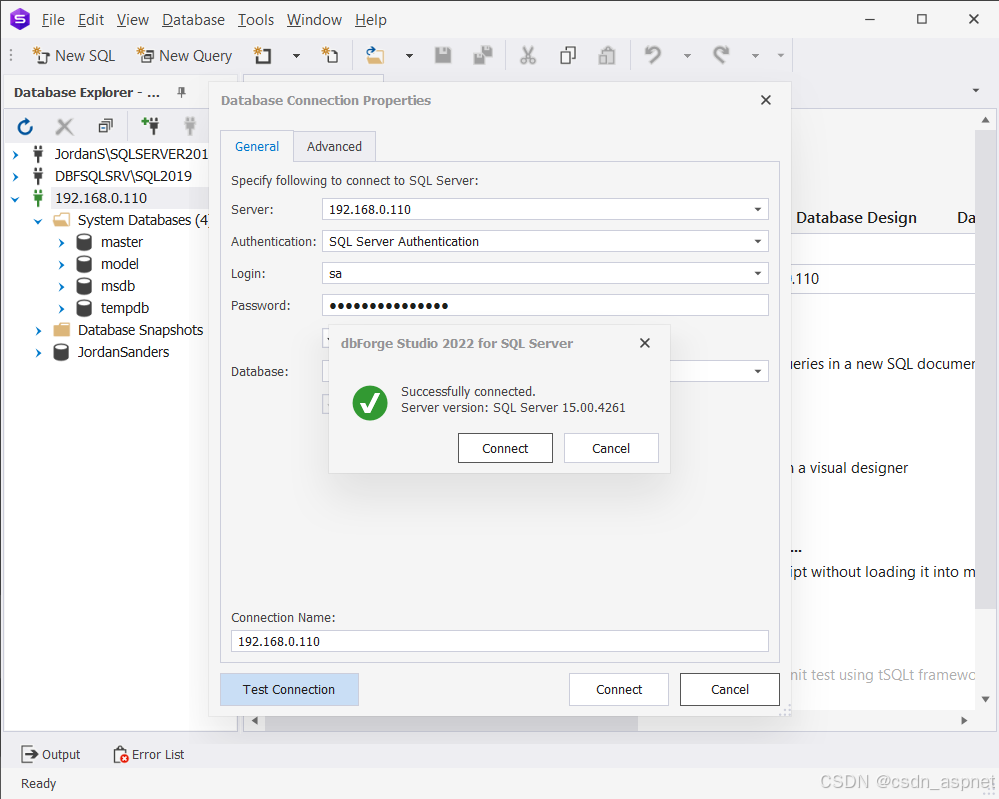Open the Open File dropdown arrow
The width and height of the screenshot is (999, 799).
[x=410, y=56]
